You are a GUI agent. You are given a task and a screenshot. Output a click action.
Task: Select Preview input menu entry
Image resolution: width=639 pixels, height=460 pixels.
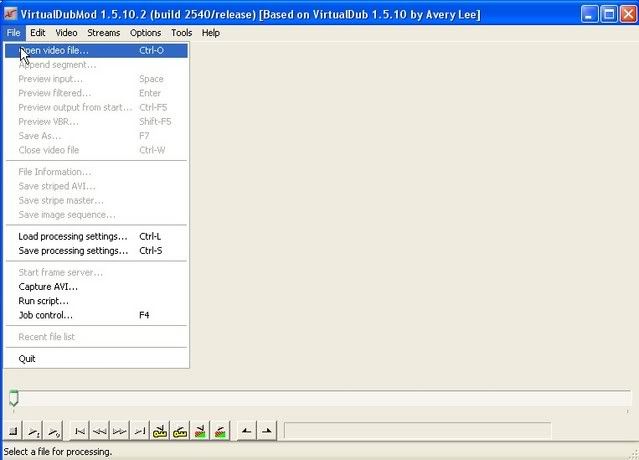point(97,79)
